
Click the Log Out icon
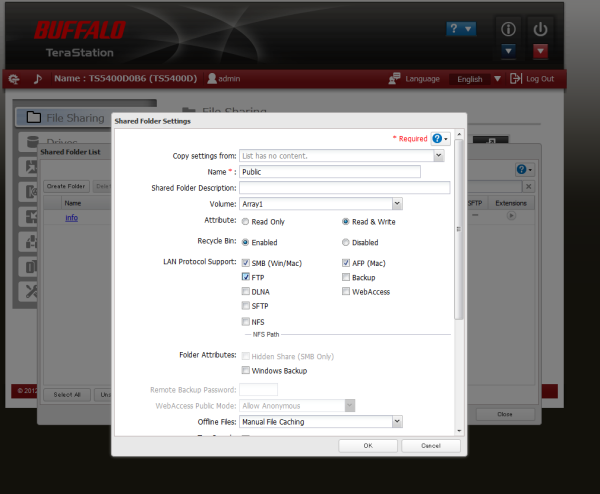click(516, 78)
